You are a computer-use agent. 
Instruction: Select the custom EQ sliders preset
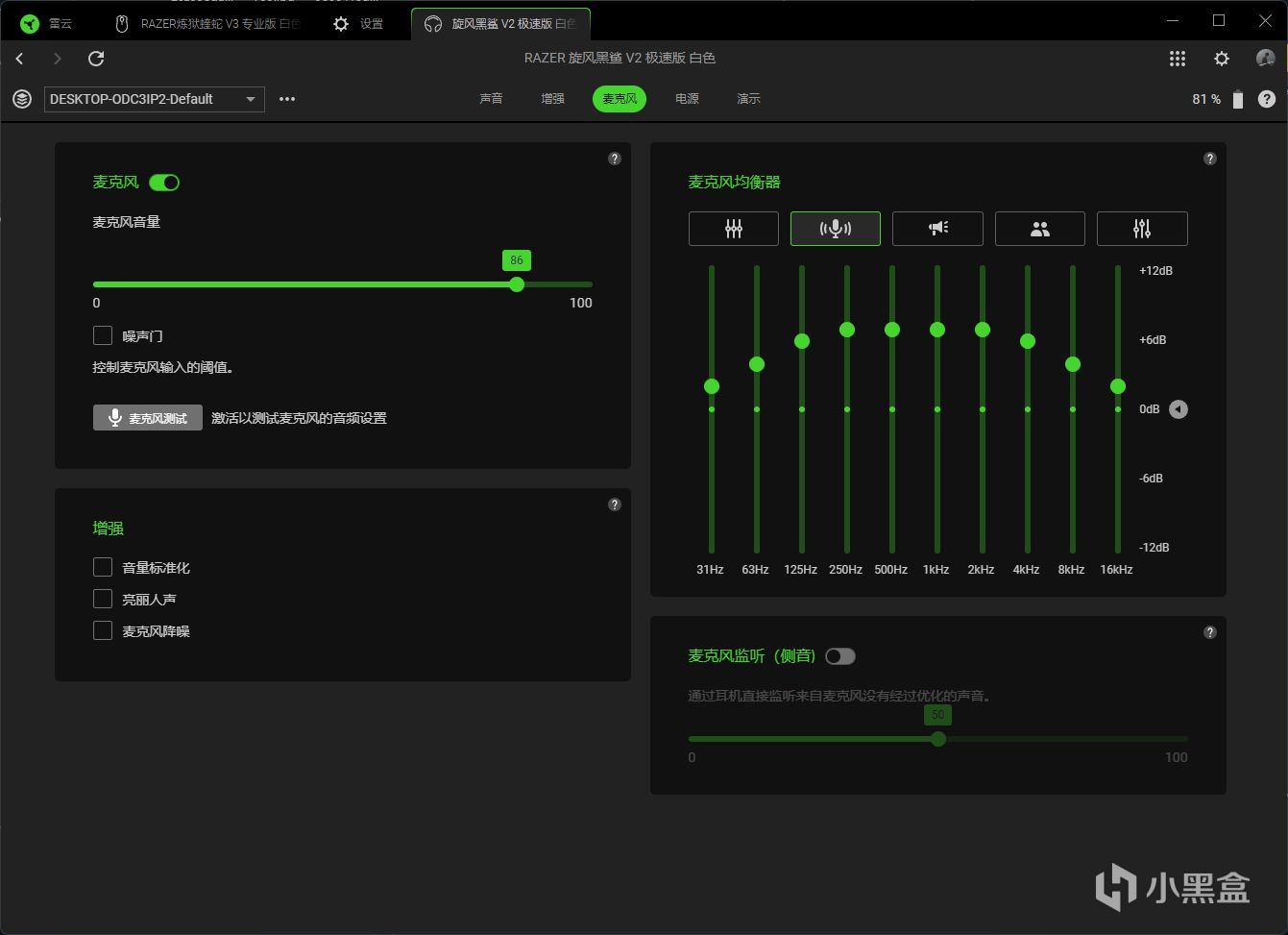1142,229
